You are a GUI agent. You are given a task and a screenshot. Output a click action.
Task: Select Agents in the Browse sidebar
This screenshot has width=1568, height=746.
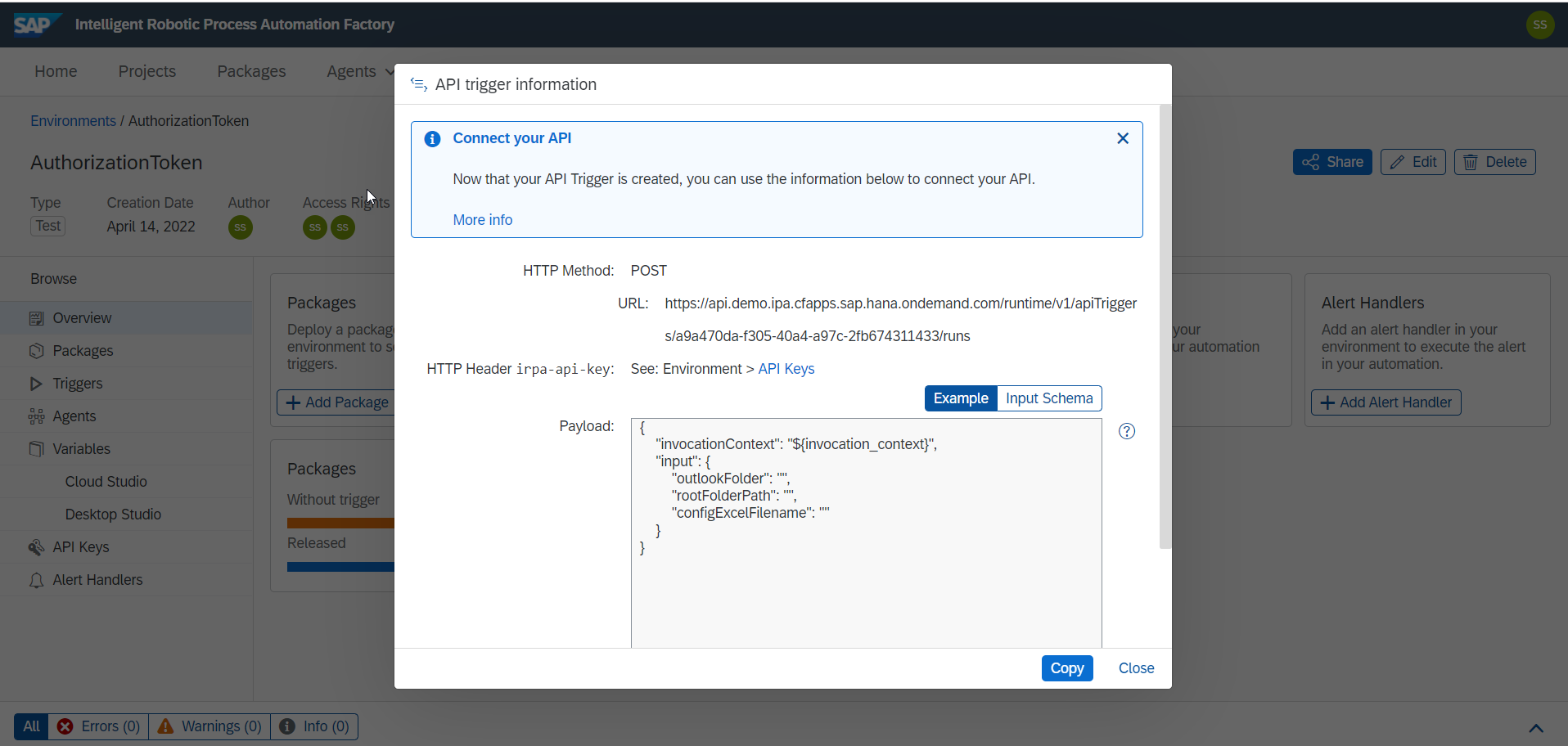click(126, 416)
